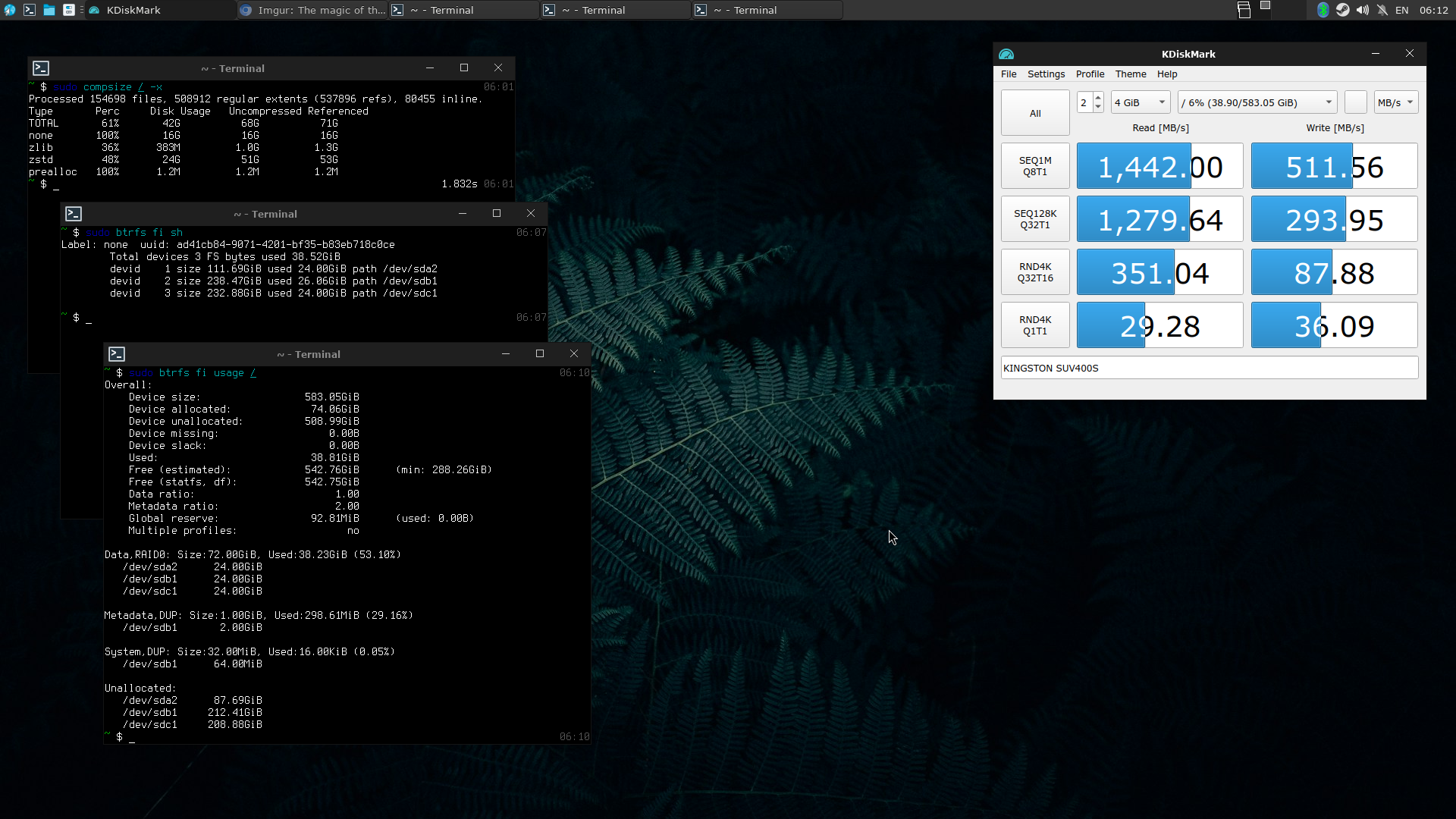1456x819 pixels.
Task: Open the settings toggles launcher icon
Action: [x=69, y=10]
